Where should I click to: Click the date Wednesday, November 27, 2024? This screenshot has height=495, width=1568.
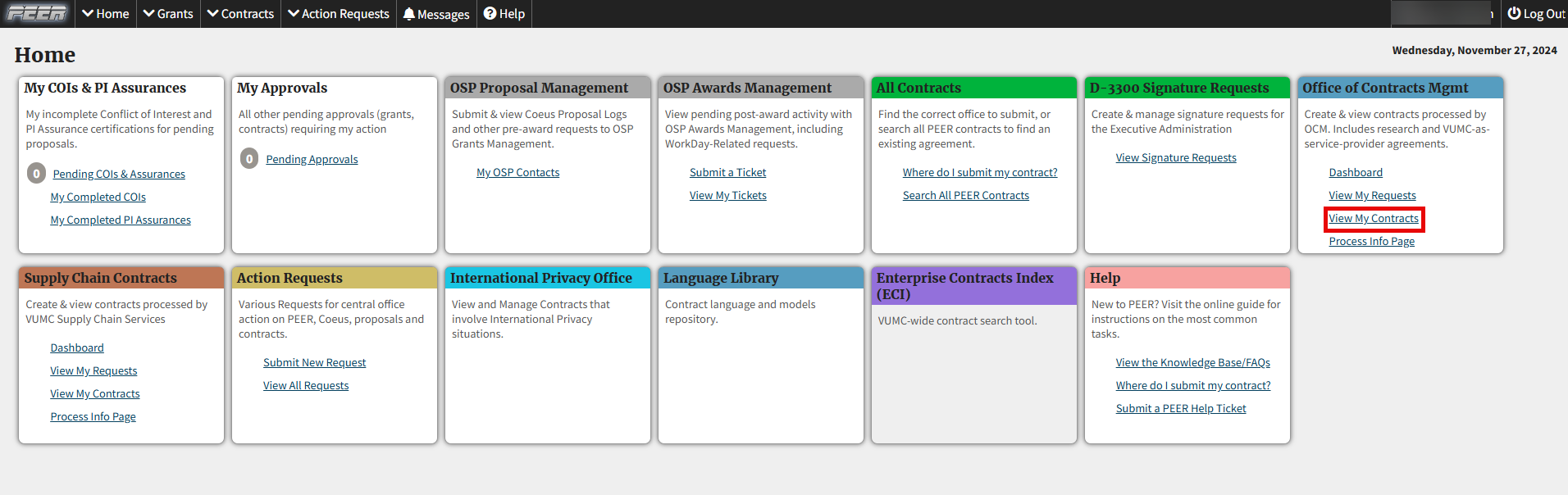click(x=1475, y=50)
